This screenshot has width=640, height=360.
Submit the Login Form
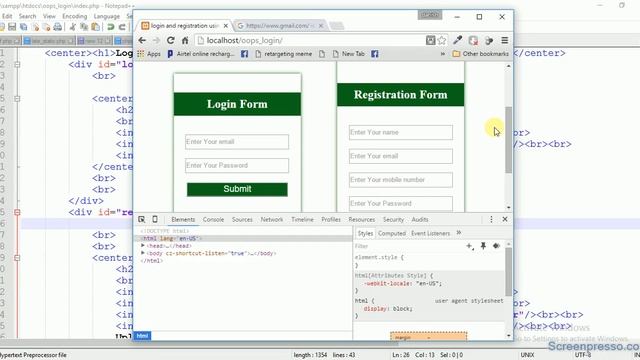pyautogui.click(x=237, y=189)
